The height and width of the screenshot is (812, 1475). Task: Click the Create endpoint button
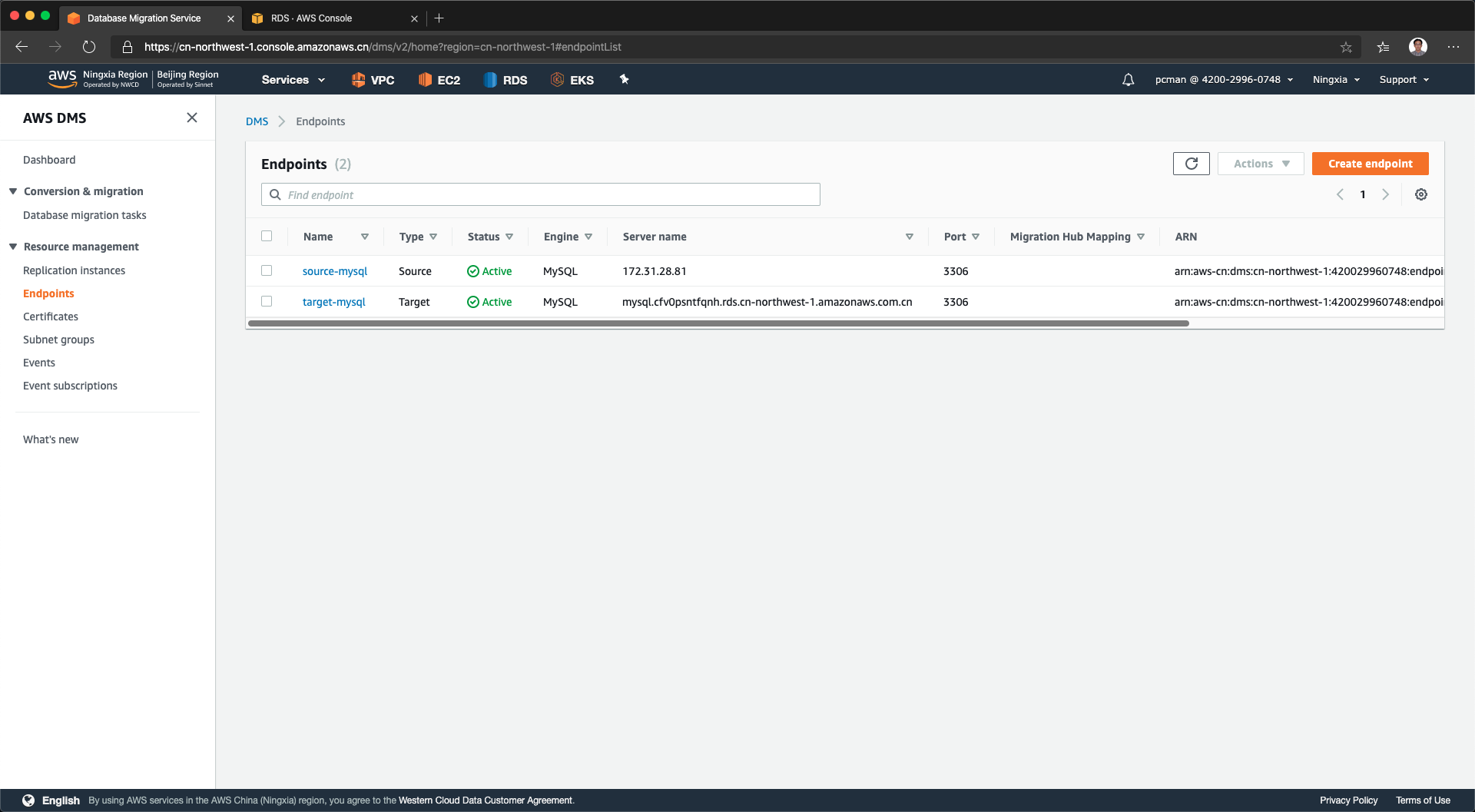pyautogui.click(x=1370, y=164)
